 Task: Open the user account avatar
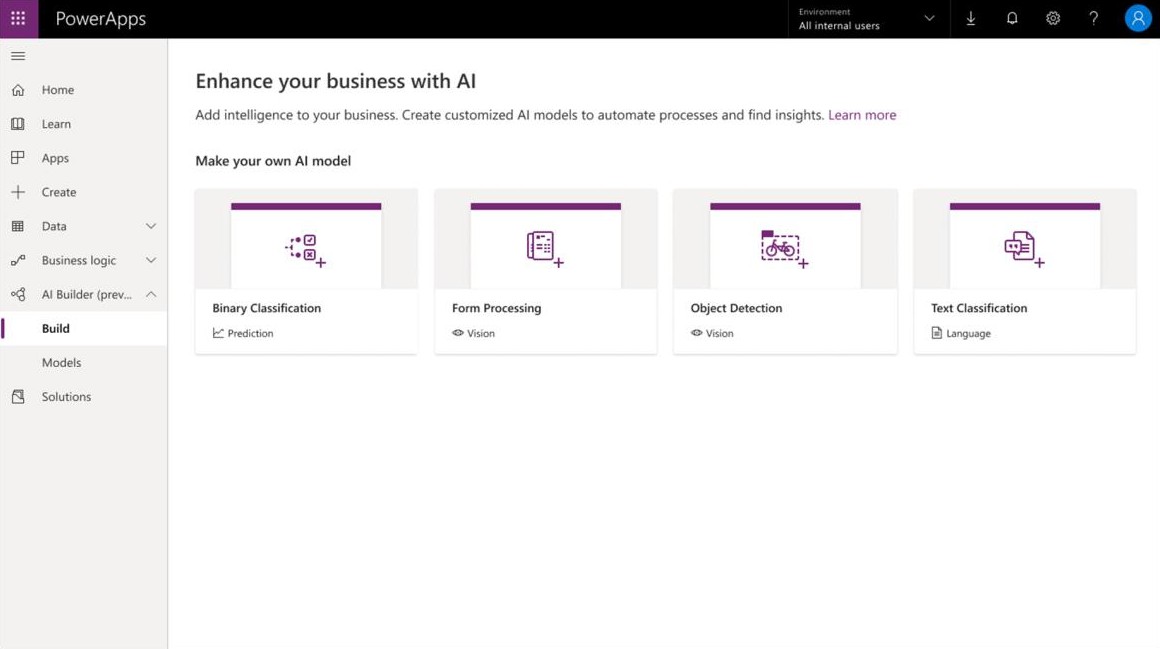pos(1138,19)
